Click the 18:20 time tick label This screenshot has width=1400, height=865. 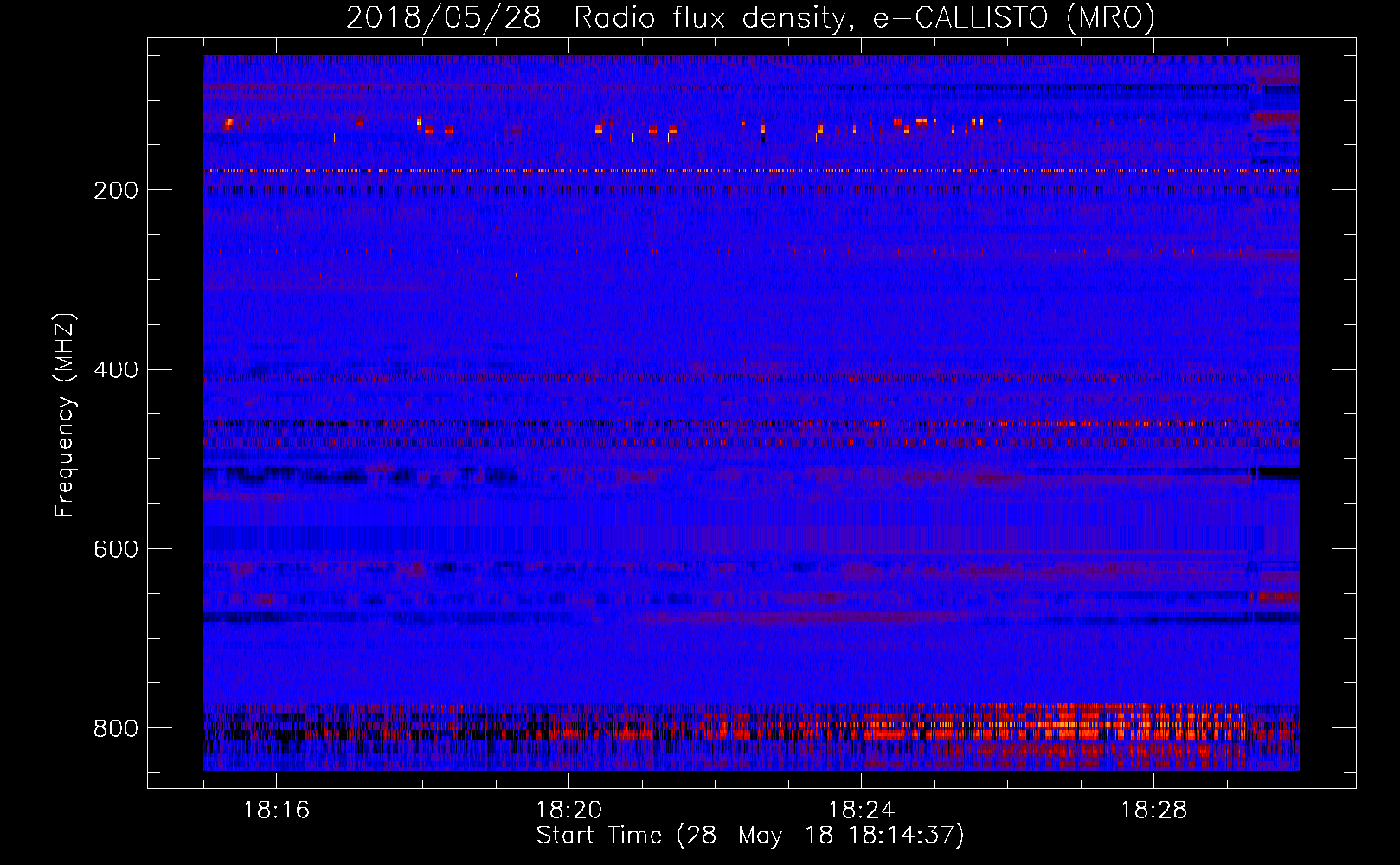coord(568,811)
